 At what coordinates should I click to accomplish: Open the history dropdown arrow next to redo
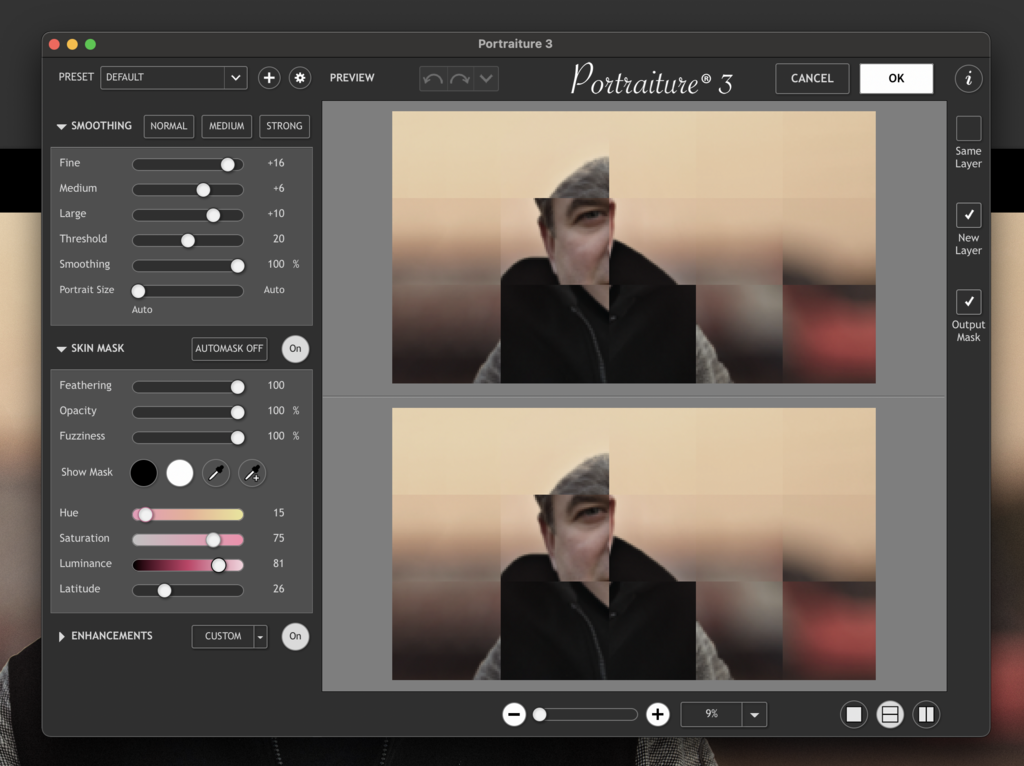[x=486, y=79]
